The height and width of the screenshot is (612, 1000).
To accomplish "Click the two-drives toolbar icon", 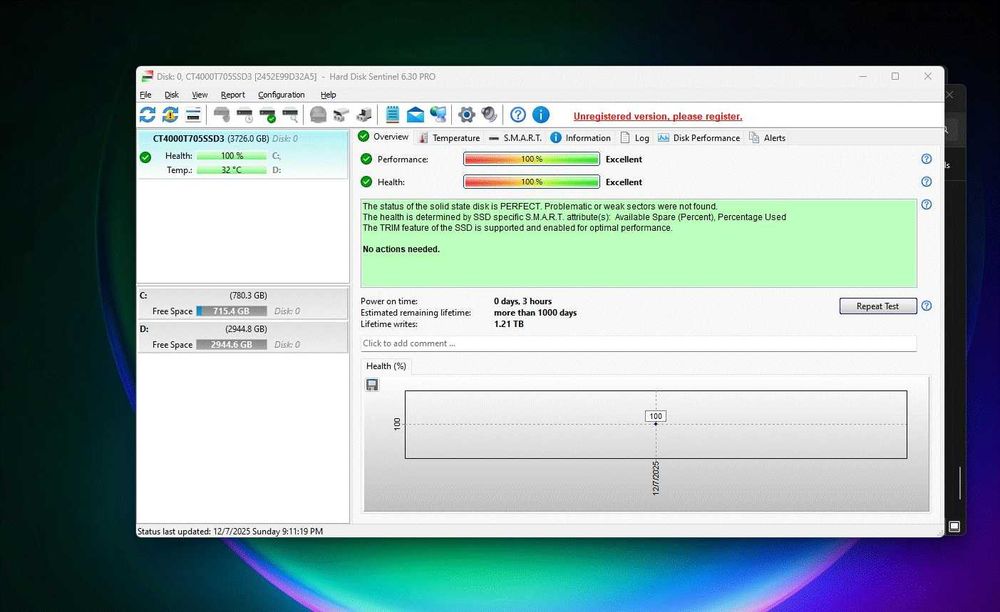I will 341,115.
